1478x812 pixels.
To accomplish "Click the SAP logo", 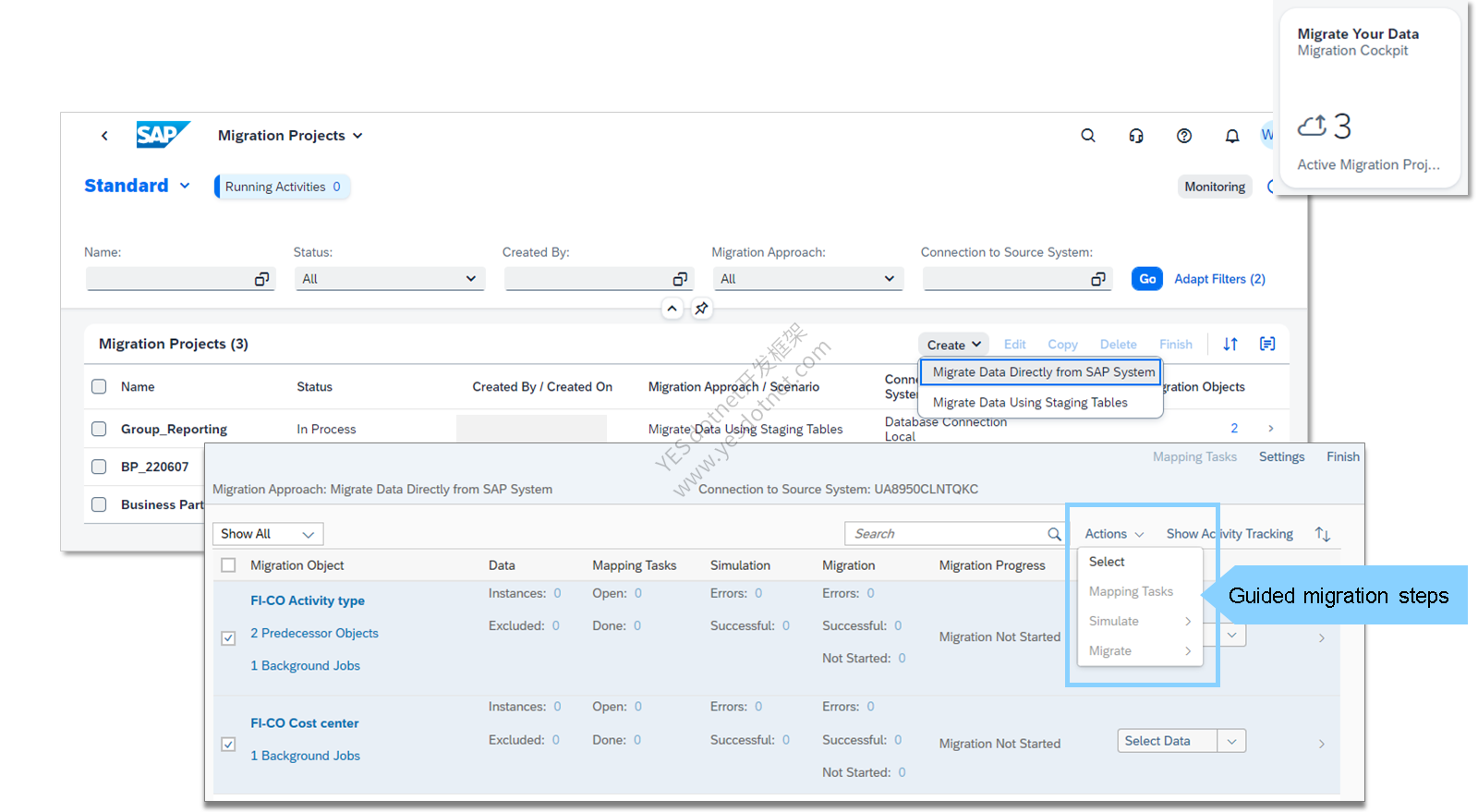I will [163, 135].
